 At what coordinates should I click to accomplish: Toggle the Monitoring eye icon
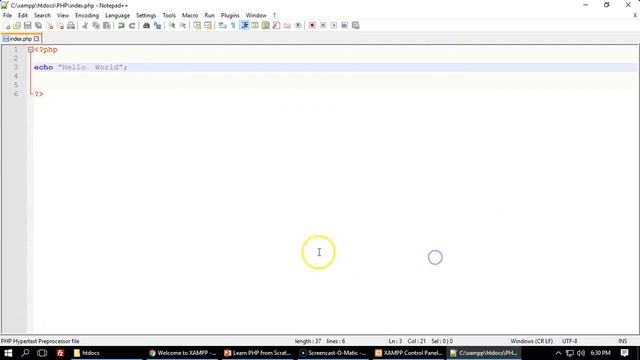tap(298, 25)
